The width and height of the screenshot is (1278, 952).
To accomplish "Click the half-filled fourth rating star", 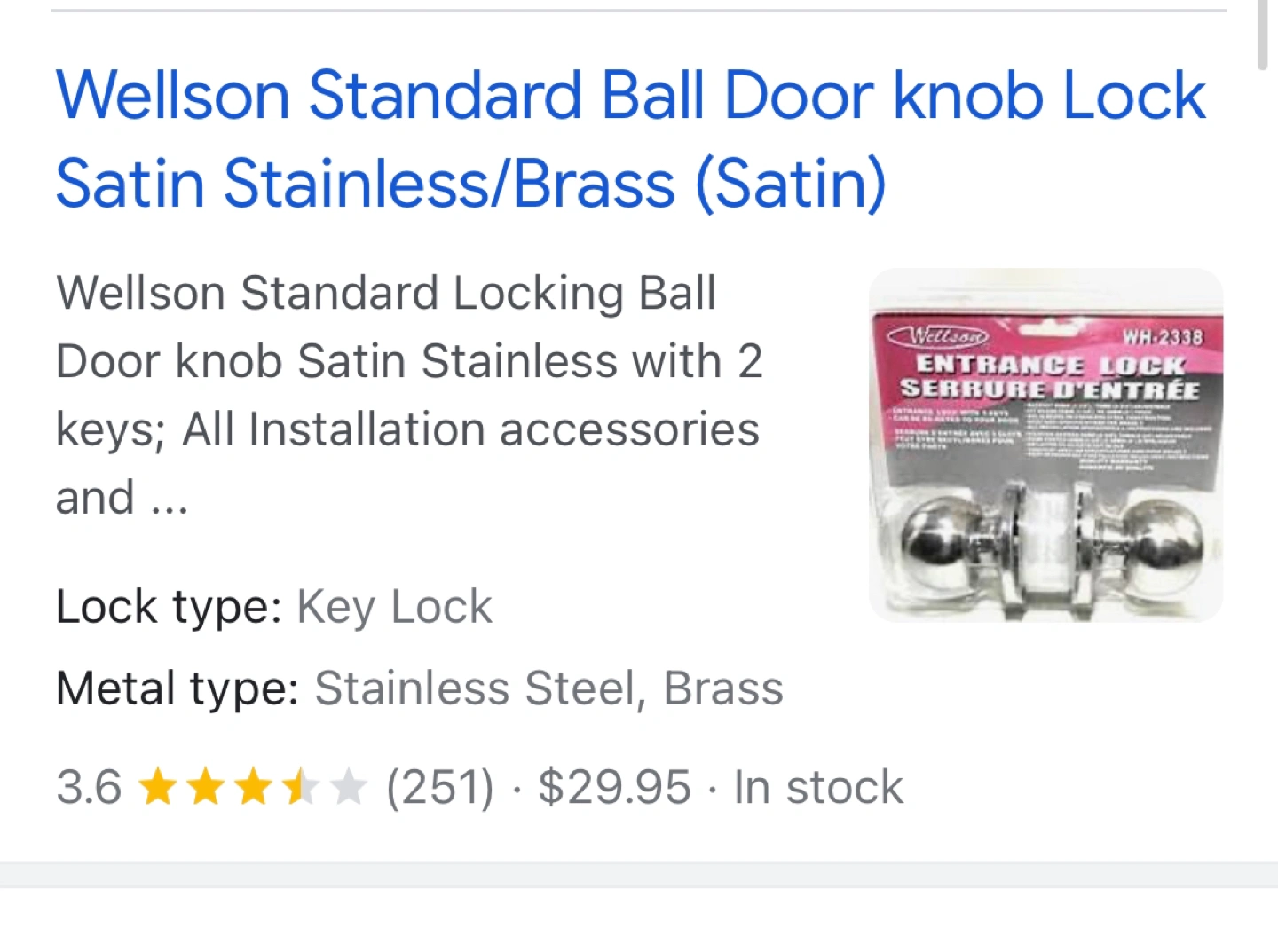I will (x=300, y=787).
